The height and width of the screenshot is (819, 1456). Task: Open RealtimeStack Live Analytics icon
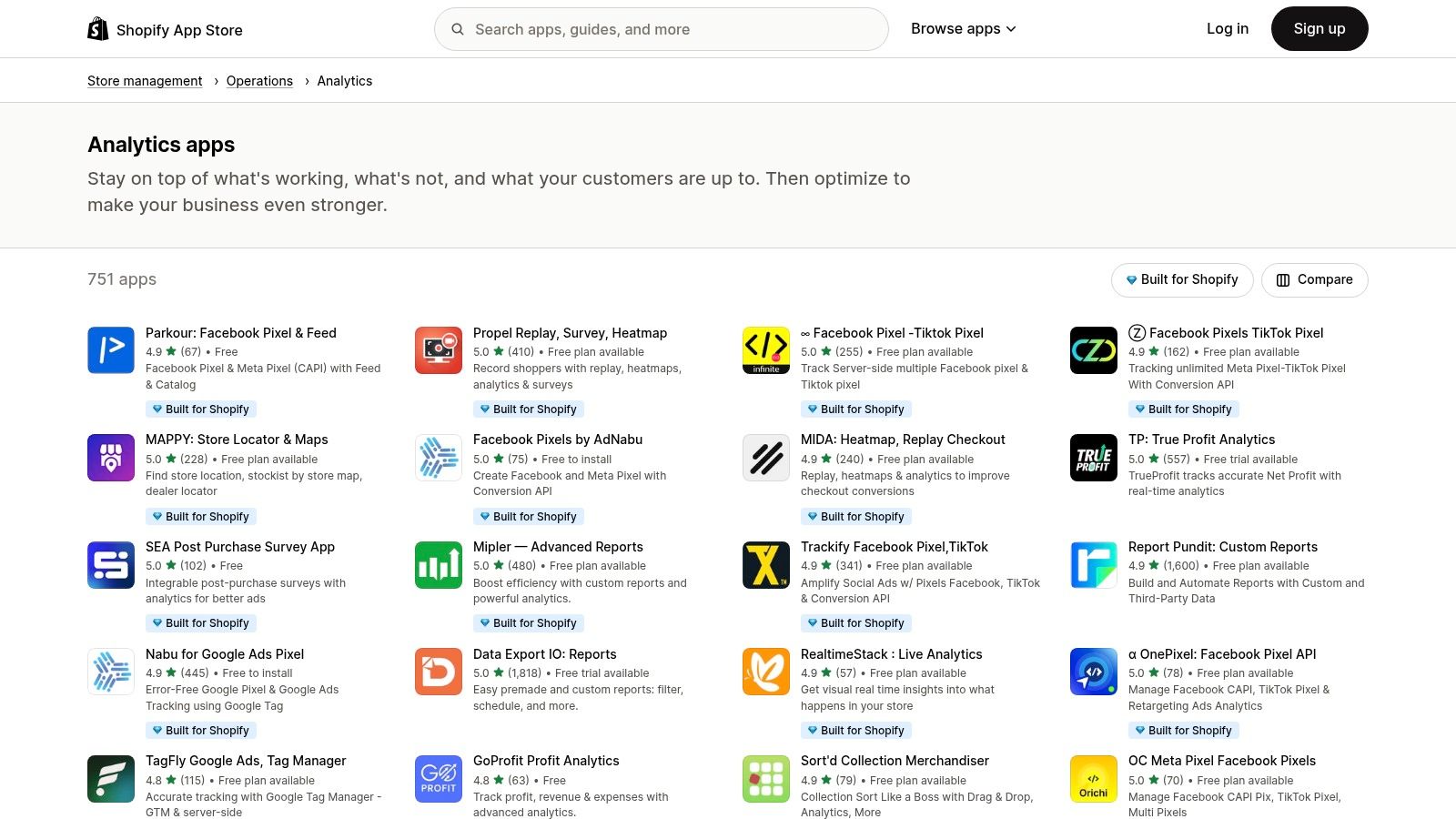click(766, 672)
